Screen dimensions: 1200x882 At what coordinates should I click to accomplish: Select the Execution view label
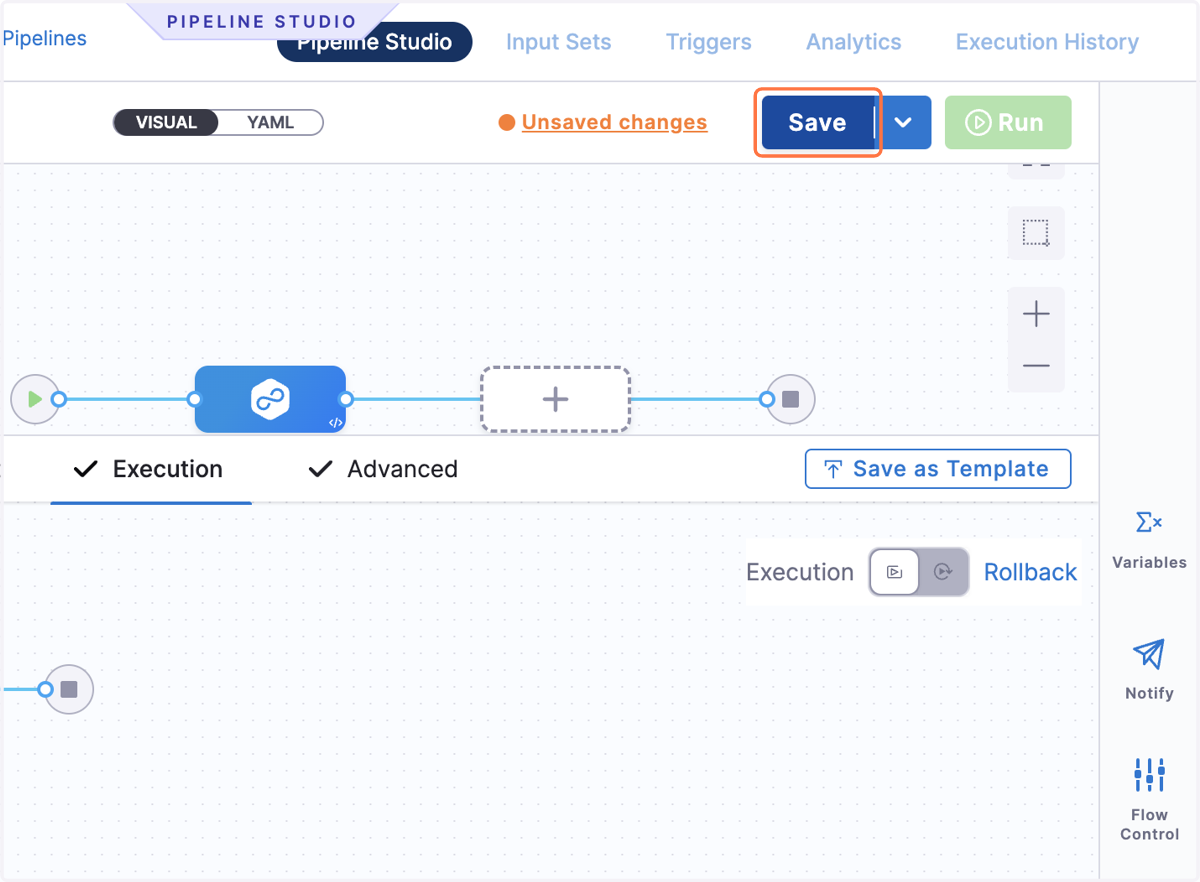pos(800,572)
